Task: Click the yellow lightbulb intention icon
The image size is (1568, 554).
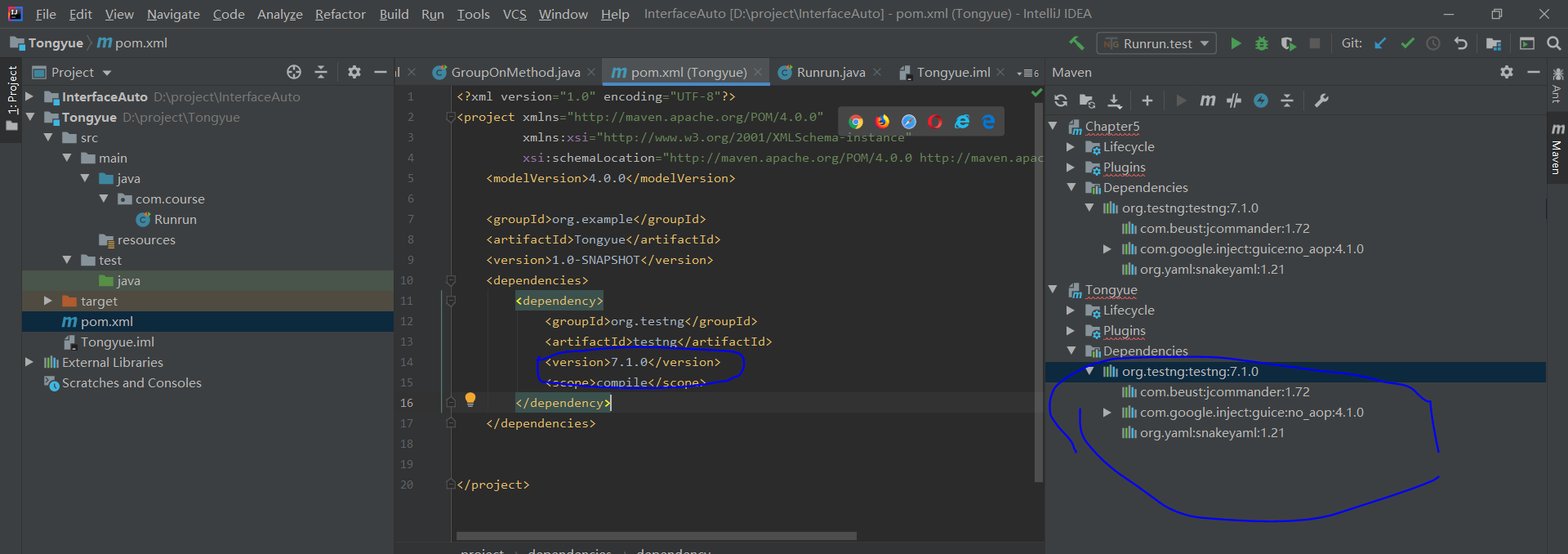Action: coord(470,400)
